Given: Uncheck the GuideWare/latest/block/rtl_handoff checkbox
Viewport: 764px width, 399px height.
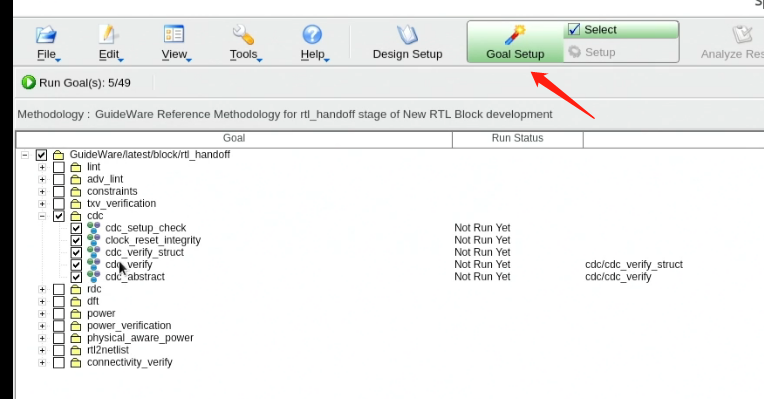Looking at the screenshot, I should (41, 155).
